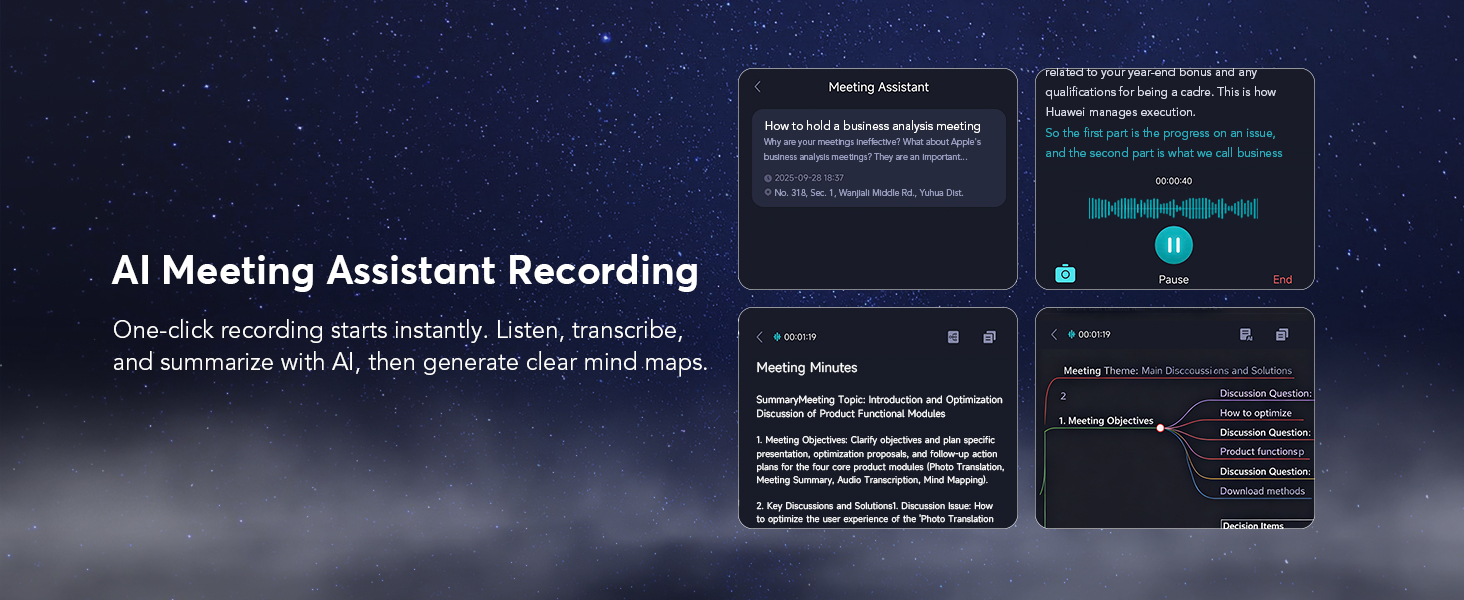End the recording with the red End button
This screenshot has width=1464, height=600.
click(1282, 280)
